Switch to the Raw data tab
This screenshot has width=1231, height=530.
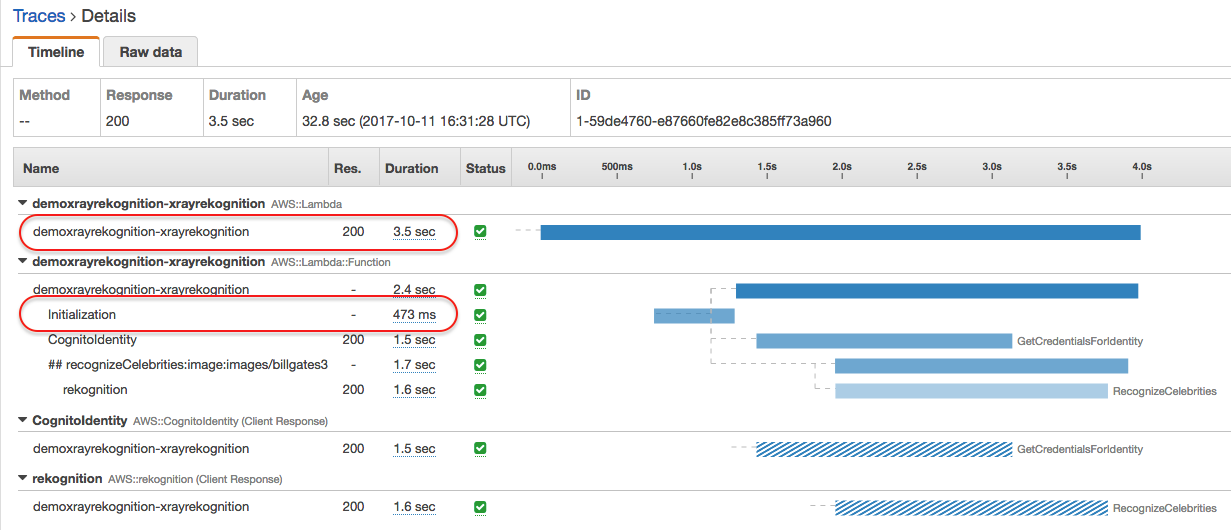pos(150,51)
